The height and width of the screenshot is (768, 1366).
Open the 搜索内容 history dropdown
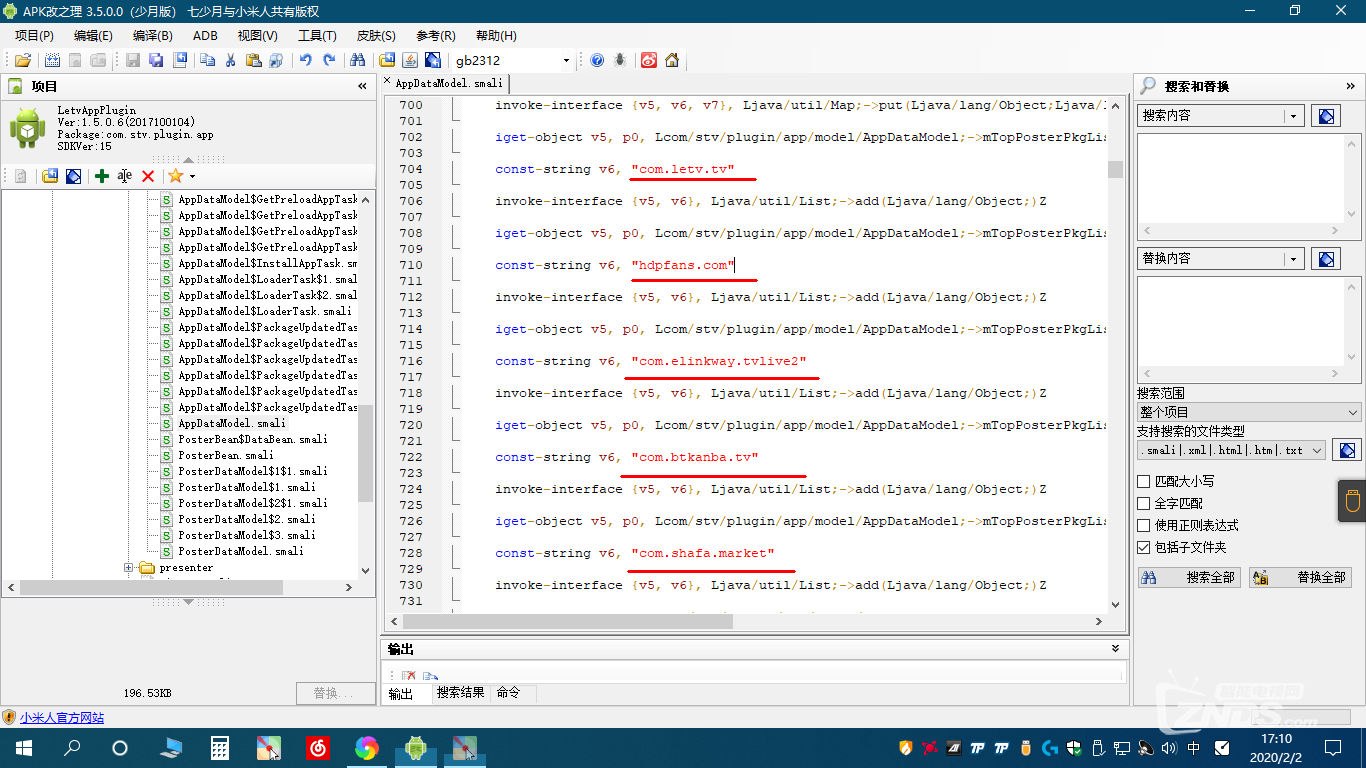click(x=1294, y=116)
